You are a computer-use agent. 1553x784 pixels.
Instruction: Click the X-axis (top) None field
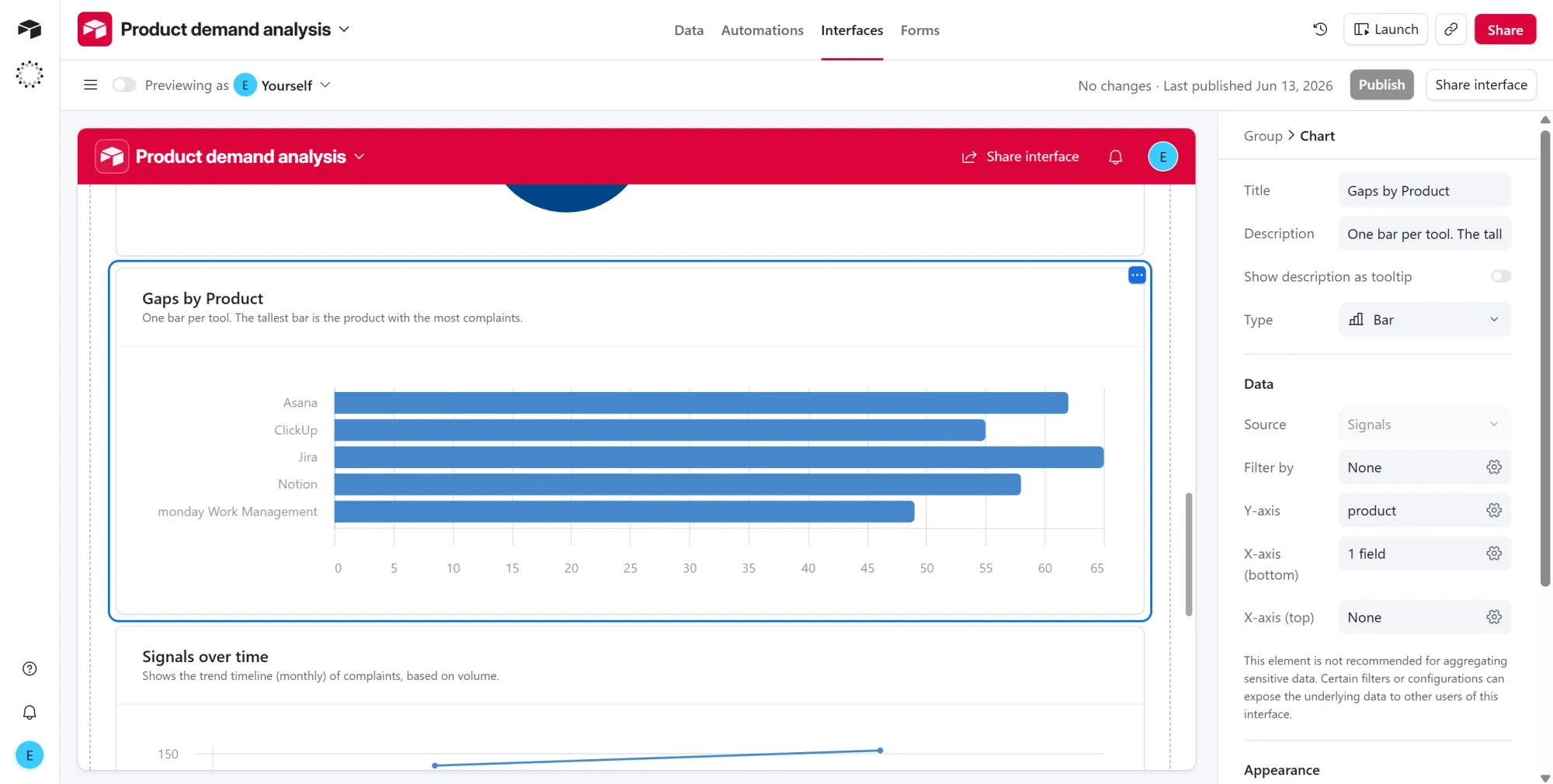pos(1424,617)
